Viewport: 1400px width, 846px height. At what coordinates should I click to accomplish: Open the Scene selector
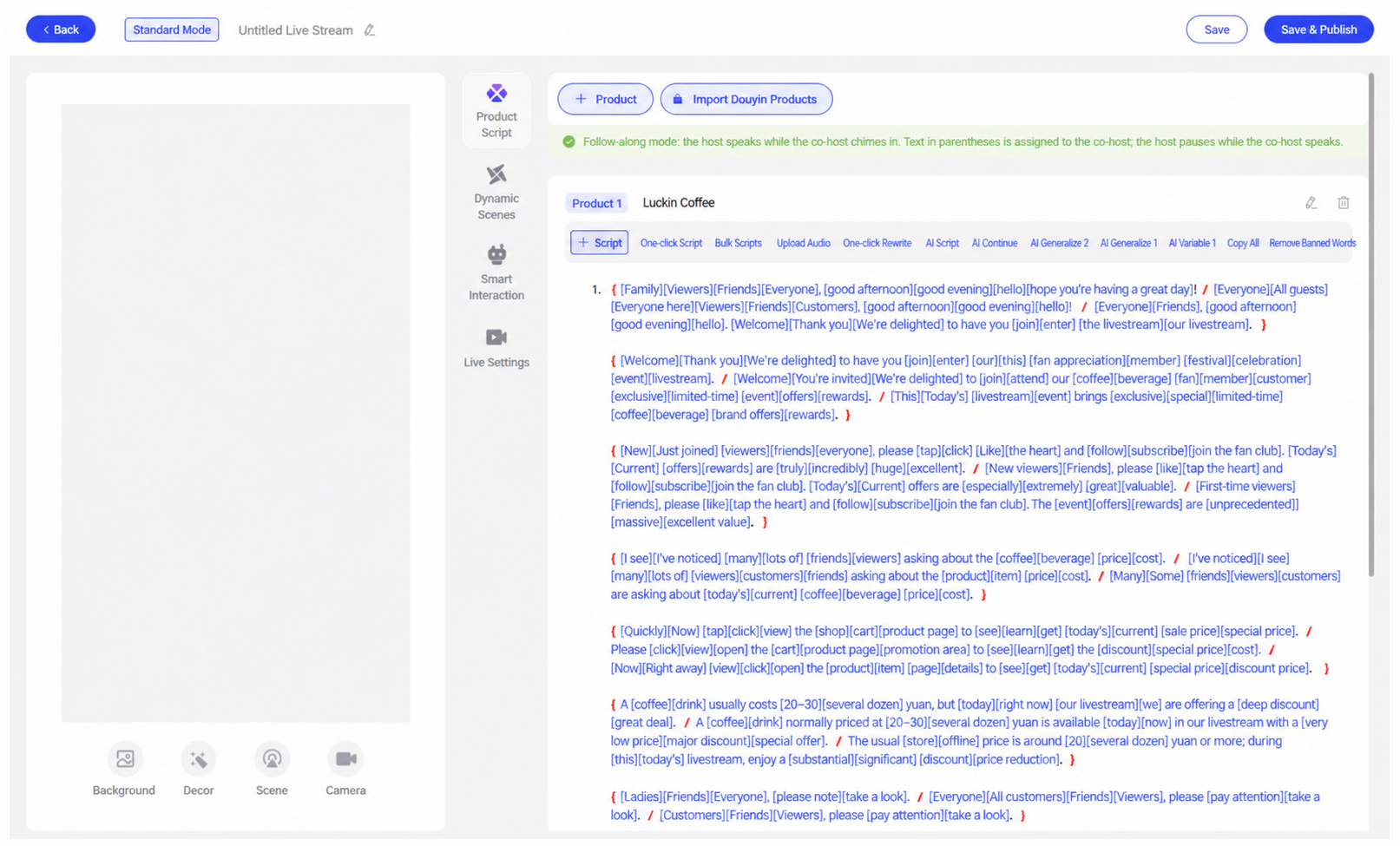(272, 770)
